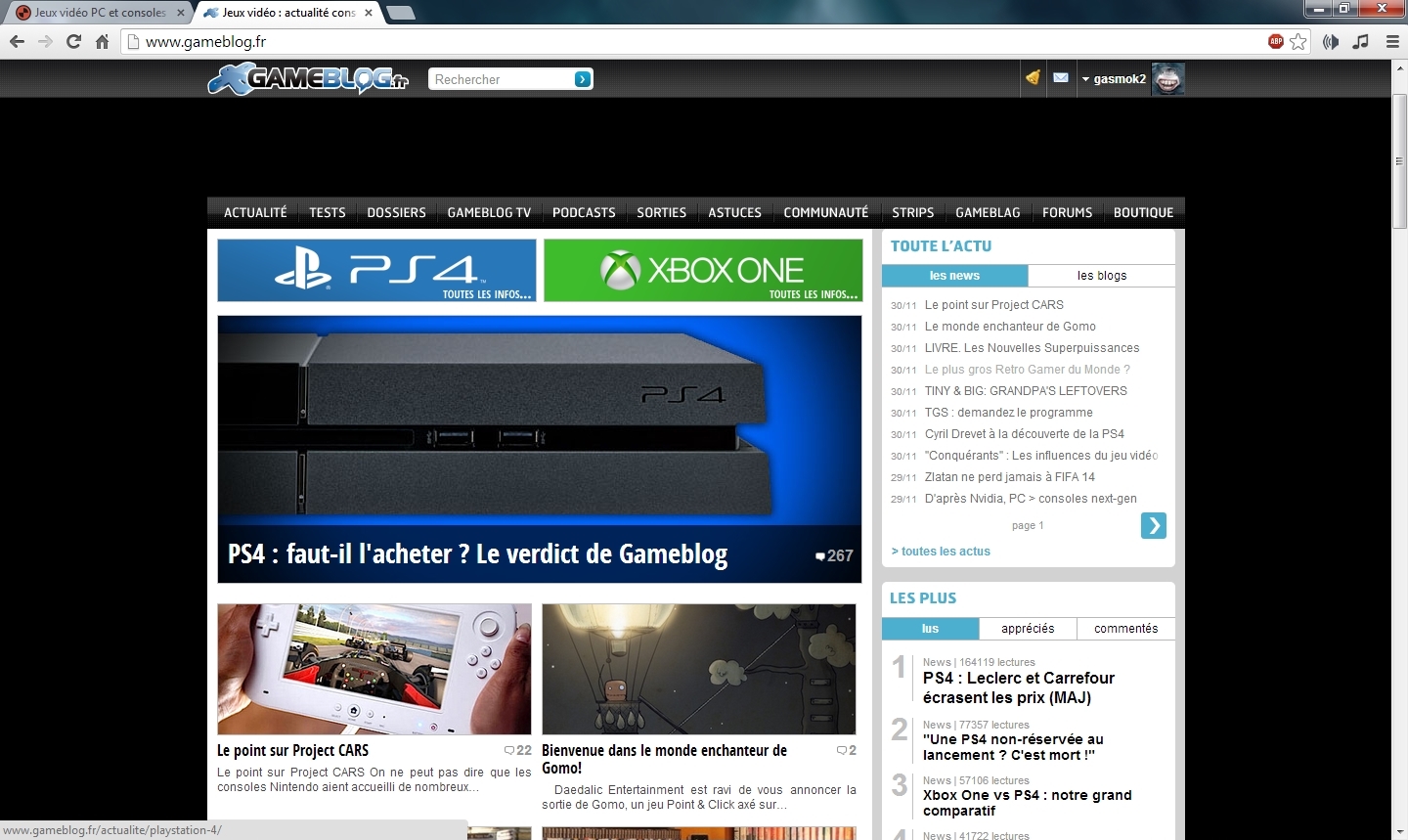Open news 'D'après Nvidia, PC > consoles next-gen'
The image size is (1408, 840).
[x=1031, y=499]
